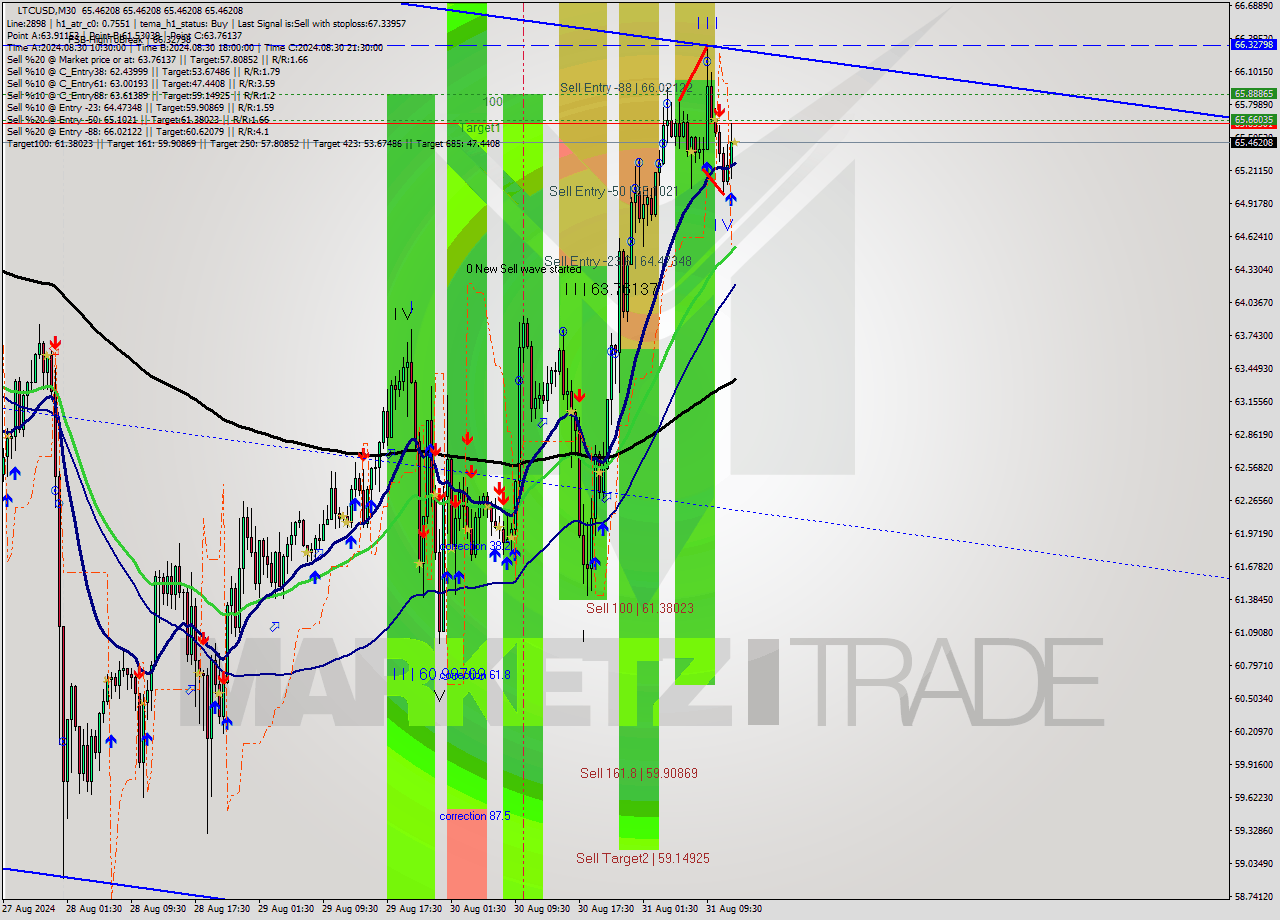This screenshot has height=920, width=1280.
Task: Click 'Sell Entry -23.6' chart label
Action: tap(618, 262)
